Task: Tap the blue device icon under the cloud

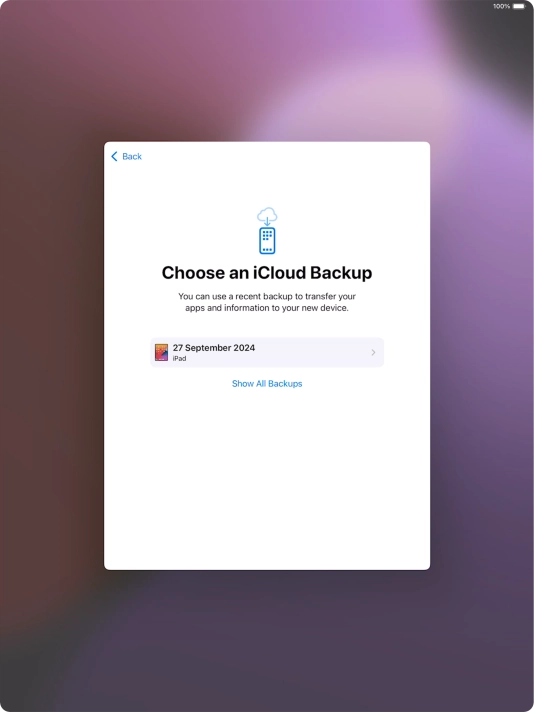Action: tap(267, 241)
